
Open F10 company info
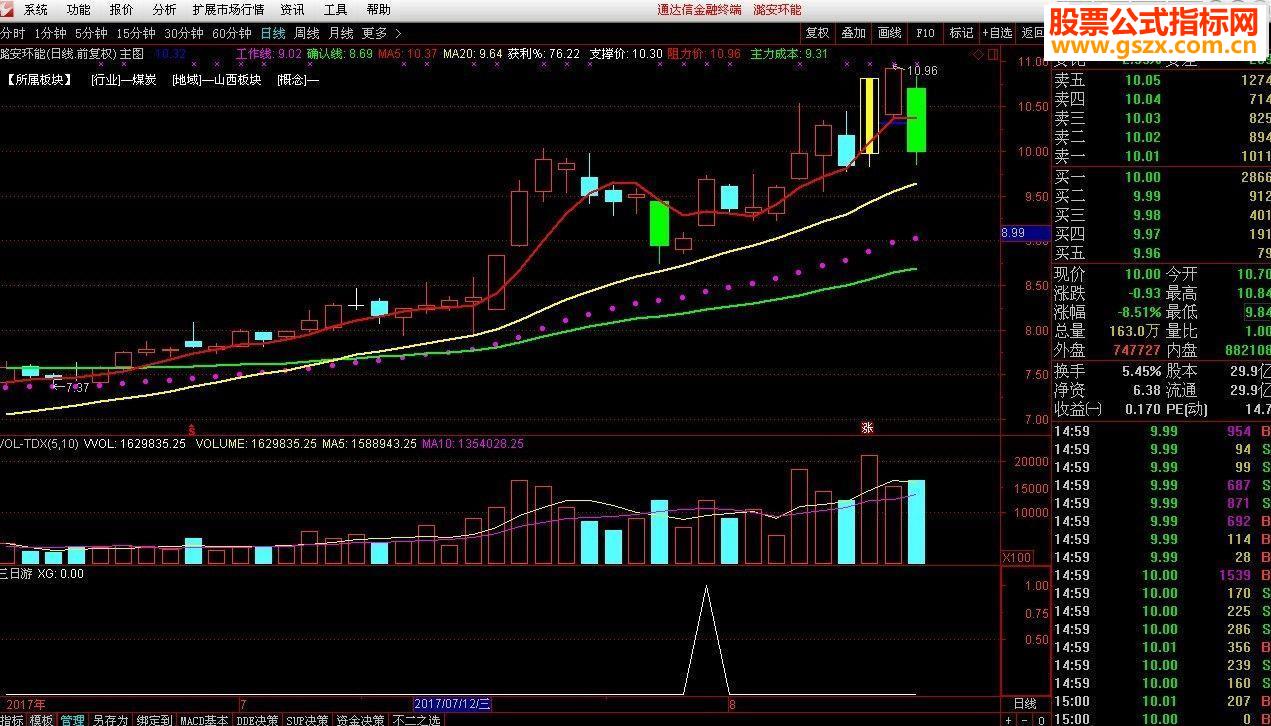pos(925,33)
